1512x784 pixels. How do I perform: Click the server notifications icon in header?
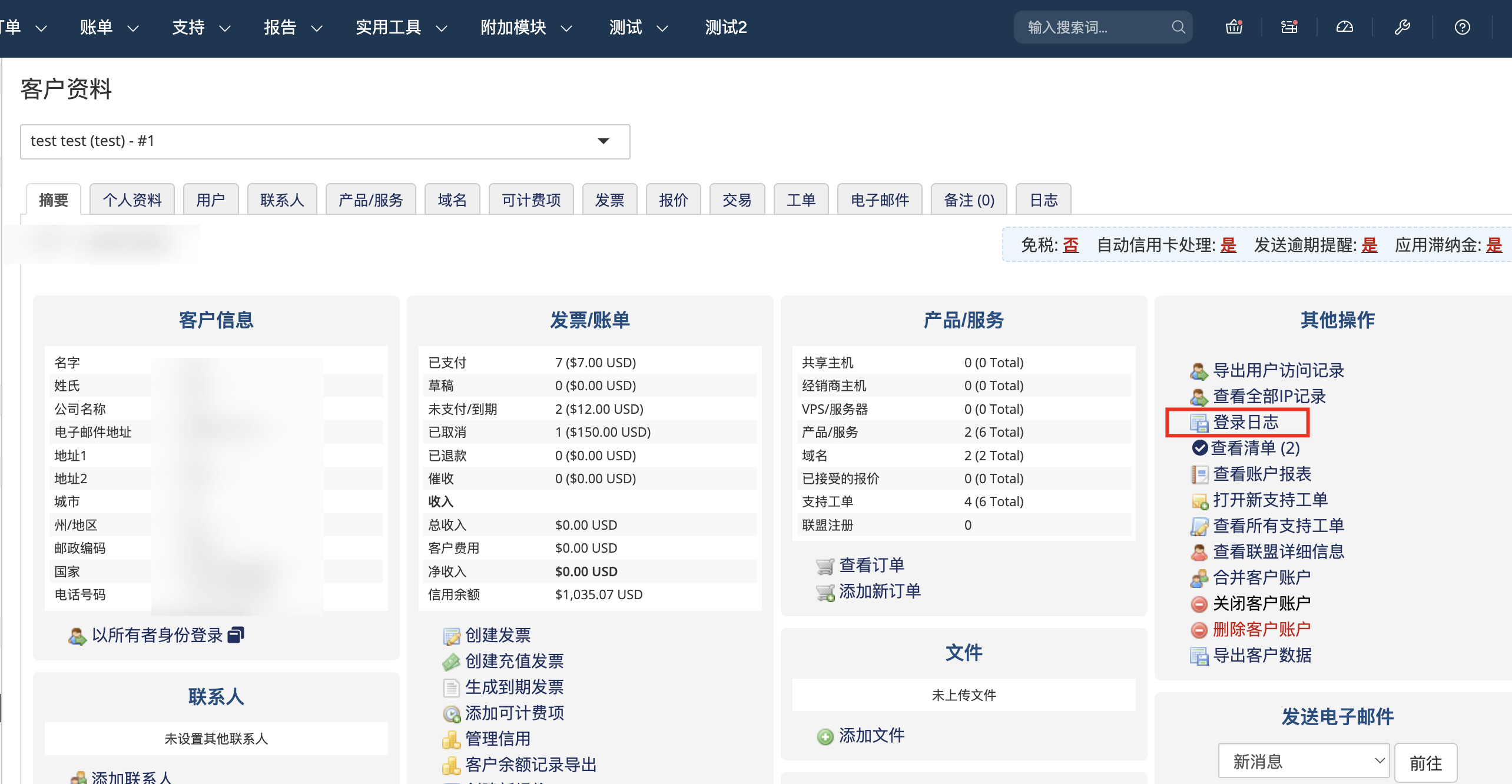click(x=1289, y=27)
